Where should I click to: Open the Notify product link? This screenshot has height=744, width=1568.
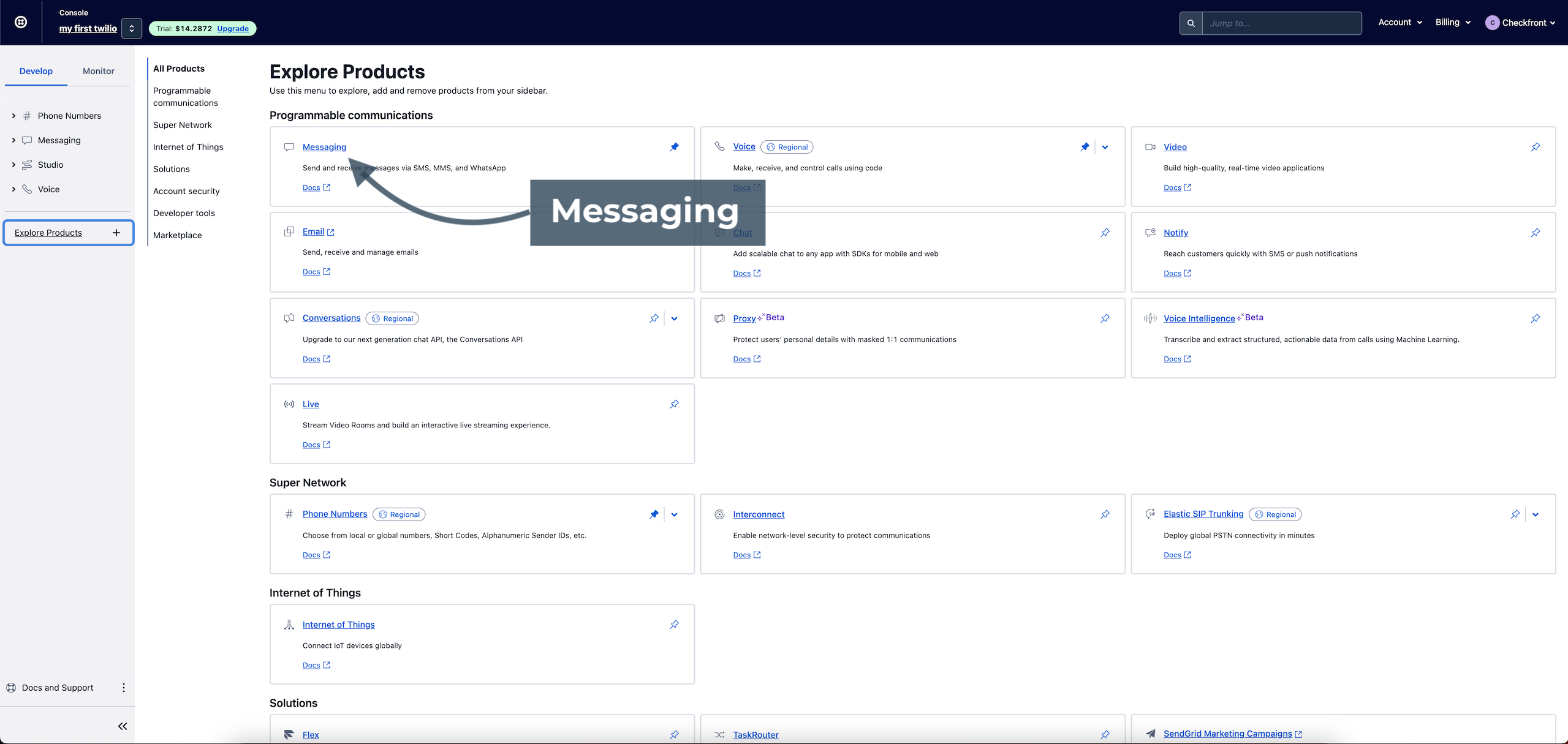click(1176, 233)
